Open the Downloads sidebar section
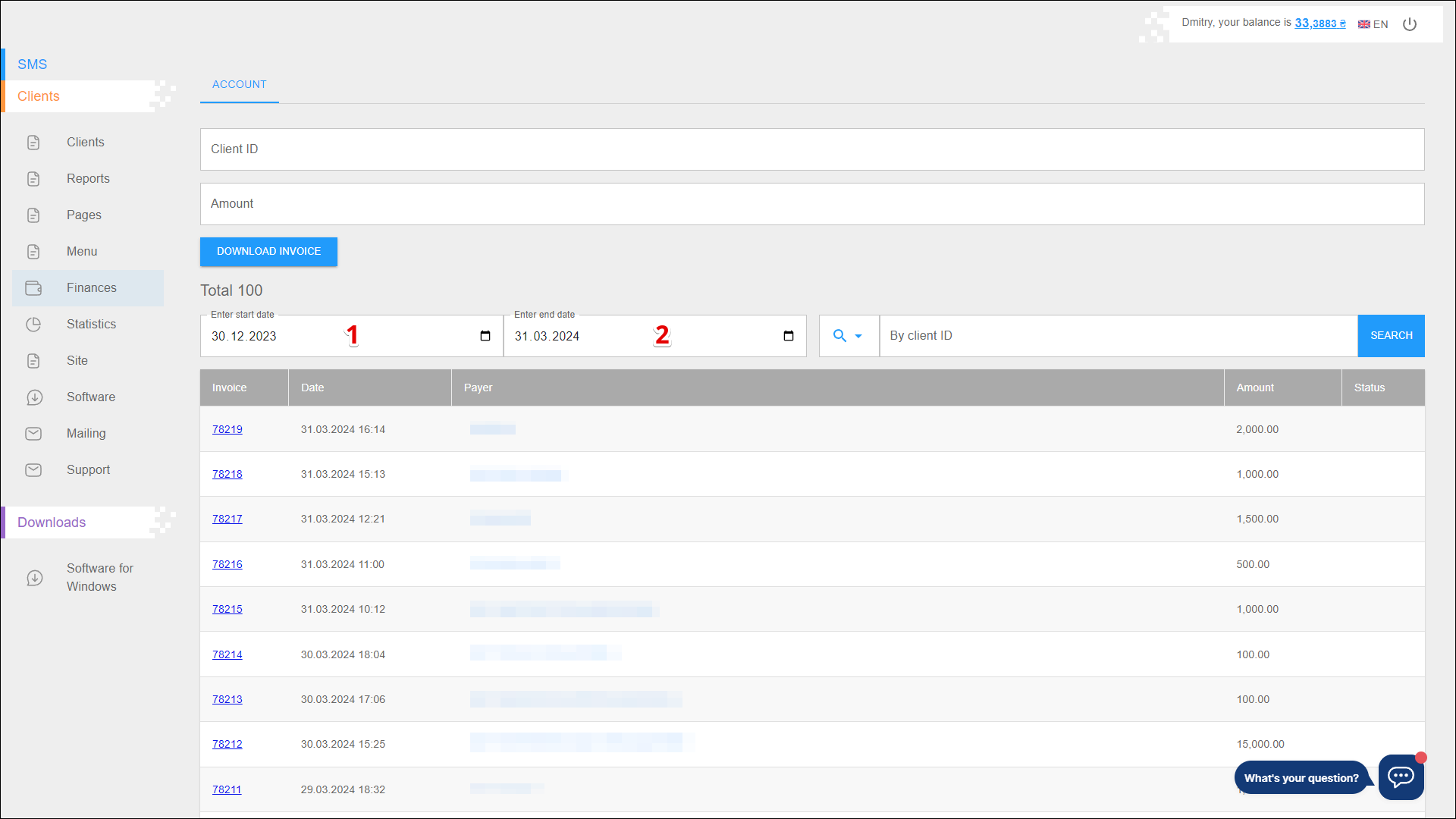Screen dimensions: 1456x819 (52, 522)
